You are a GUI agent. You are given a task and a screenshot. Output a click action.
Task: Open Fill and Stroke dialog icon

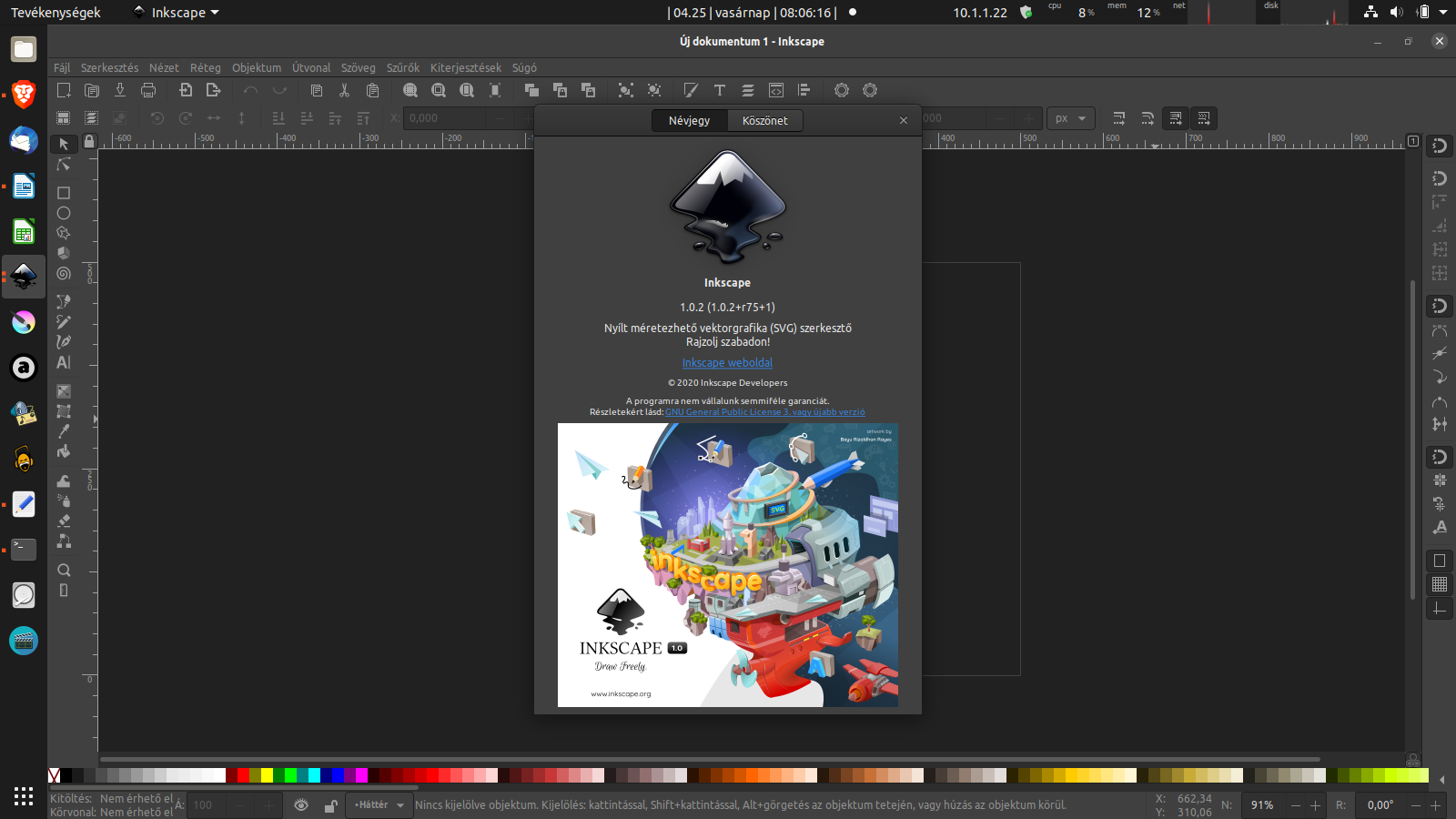[691, 90]
